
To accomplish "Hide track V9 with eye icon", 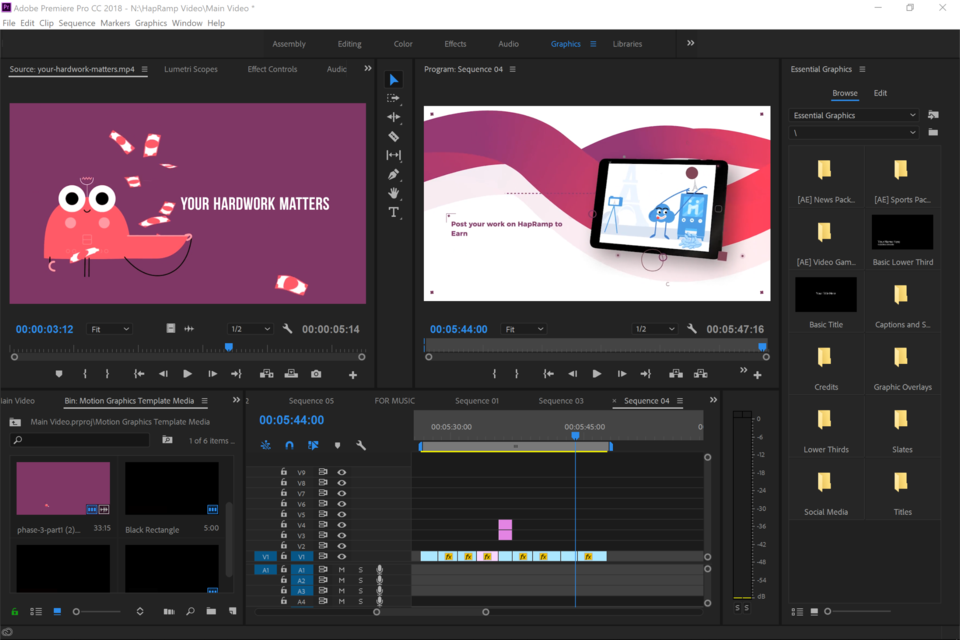I will 342,472.
